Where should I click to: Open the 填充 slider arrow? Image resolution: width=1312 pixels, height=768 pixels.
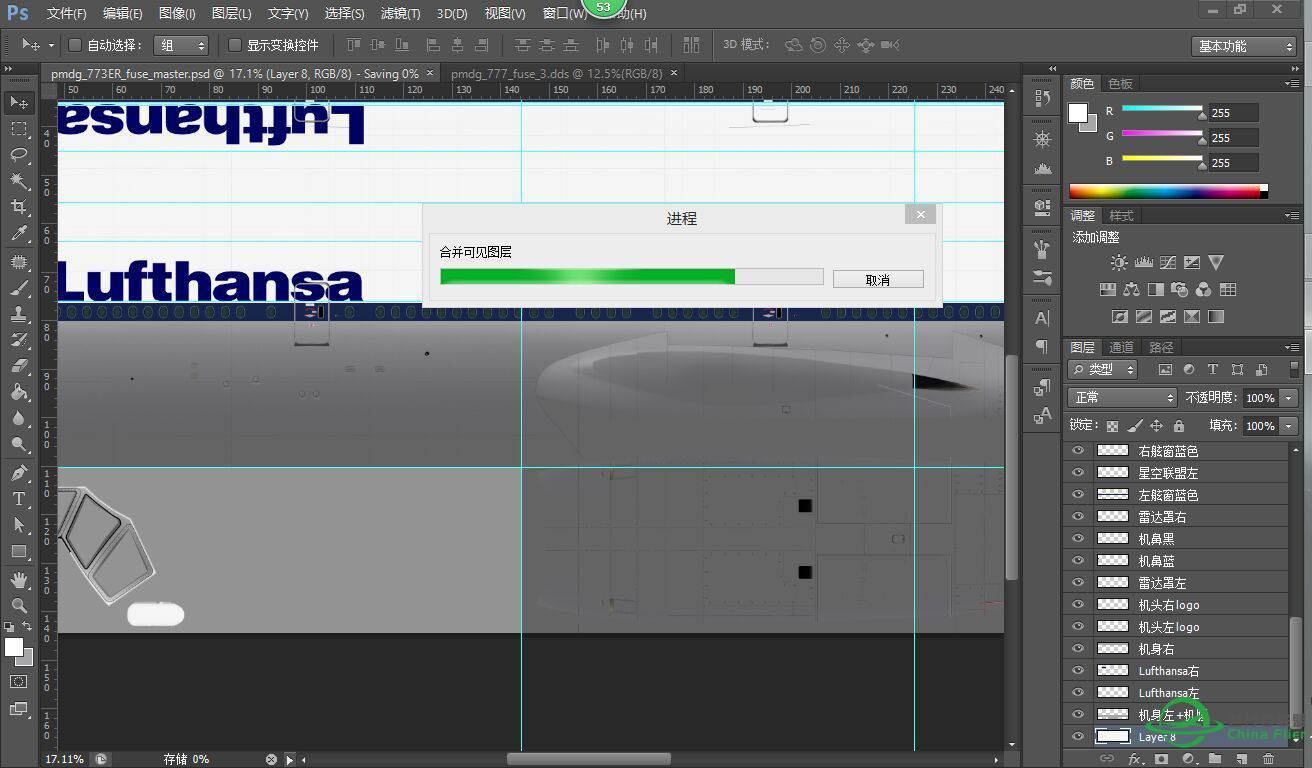[1289, 425]
